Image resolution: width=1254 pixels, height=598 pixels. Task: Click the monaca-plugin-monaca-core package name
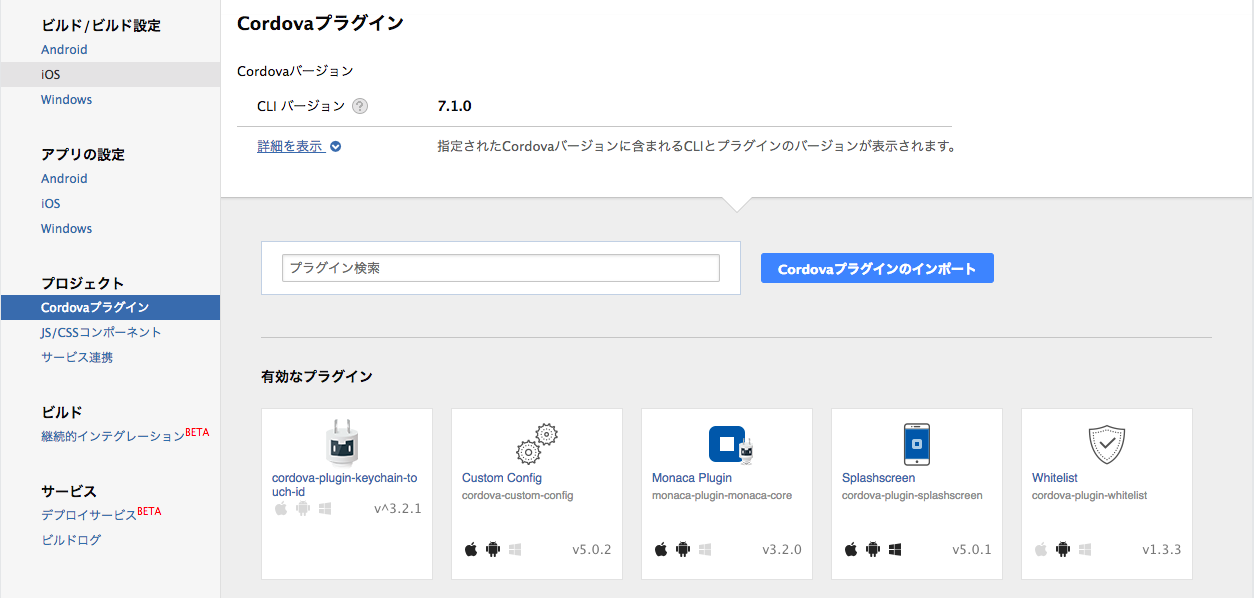(722, 495)
